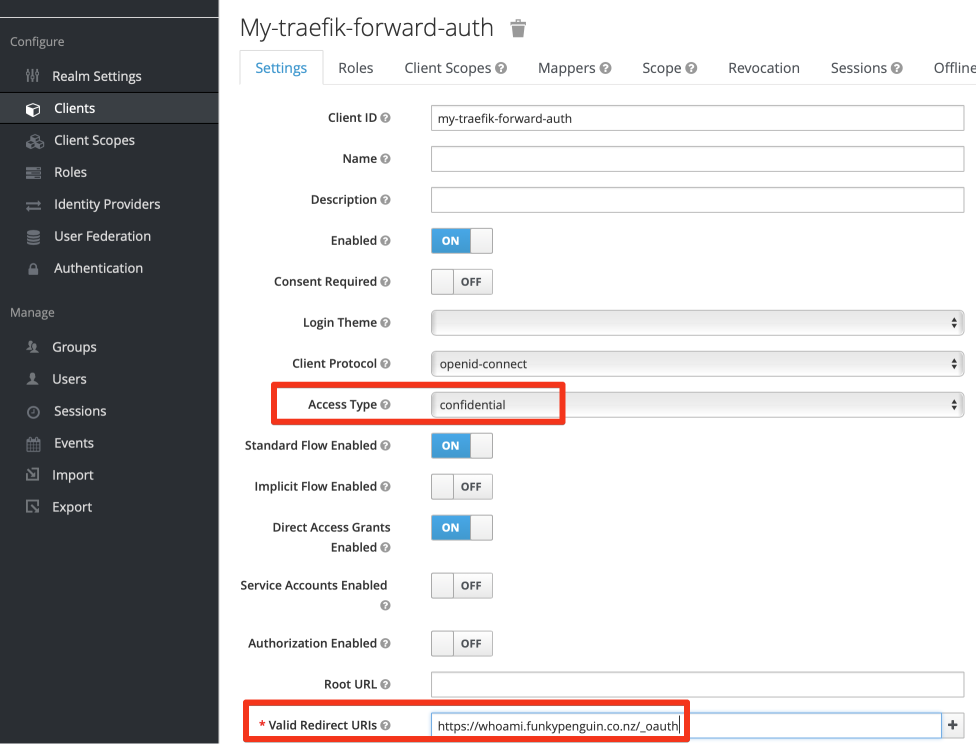This screenshot has width=976, height=744.
Task: Add another redirect URI with plus button
Action: (x=953, y=725)
